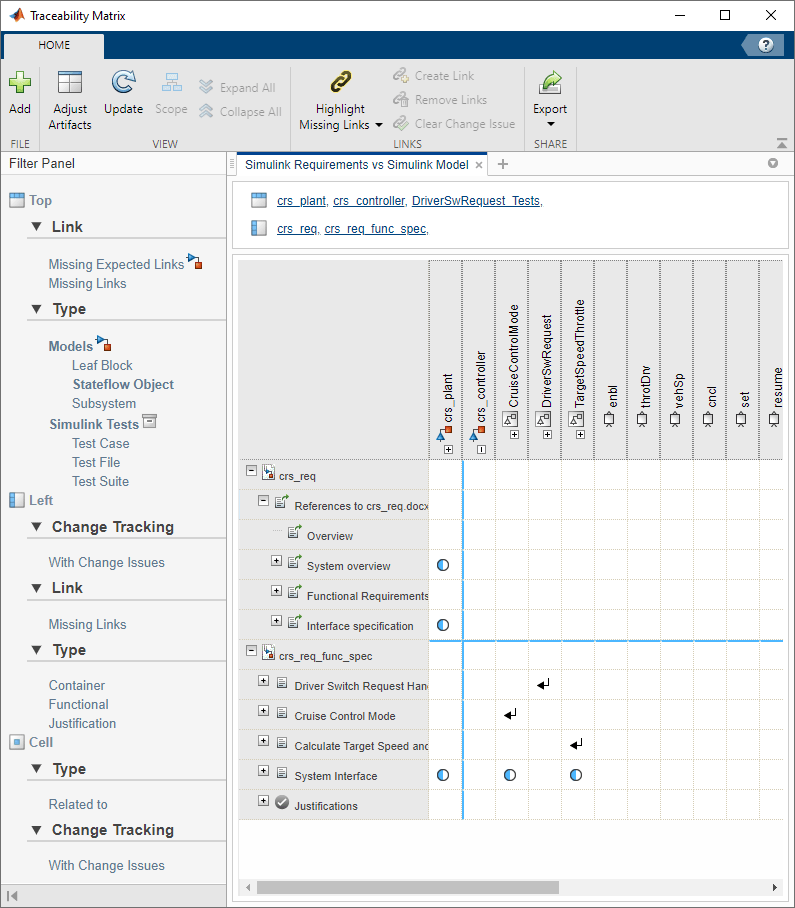Click Create Link button
The width and height of the screenshot is (795, 908).
(434, 75)
